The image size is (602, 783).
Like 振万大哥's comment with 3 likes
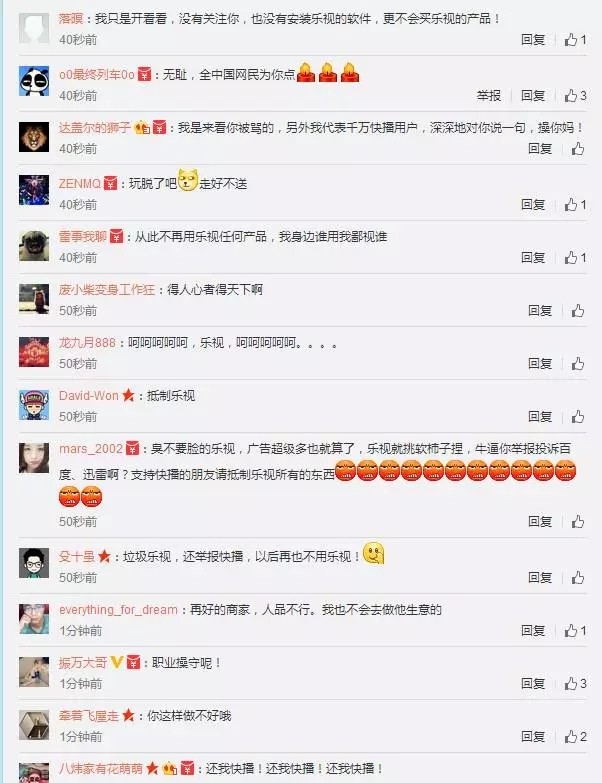[576, 683]
